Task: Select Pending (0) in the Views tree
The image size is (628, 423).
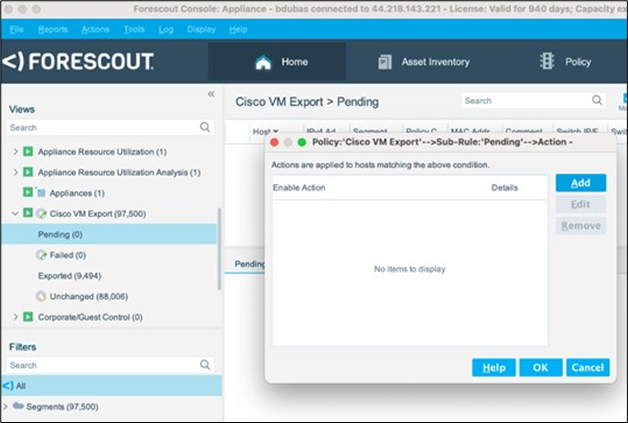Action: tap(109, 234)
